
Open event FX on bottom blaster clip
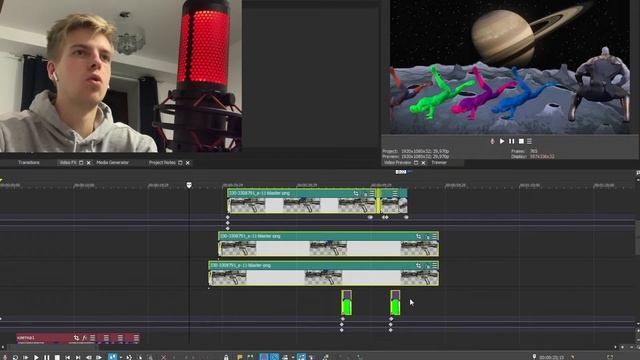point(427,266)
